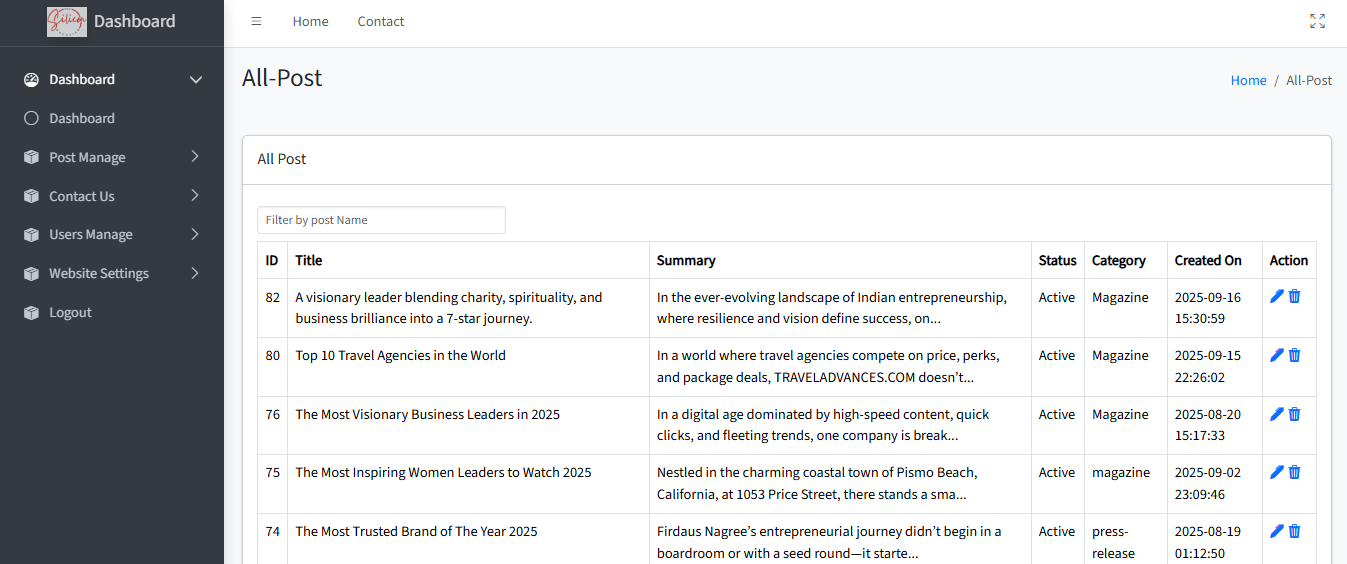The height and width of the screenshot is (564, 1347).
Task: Toggle the sidebar with hamburger icon
Action: [256, 21]
